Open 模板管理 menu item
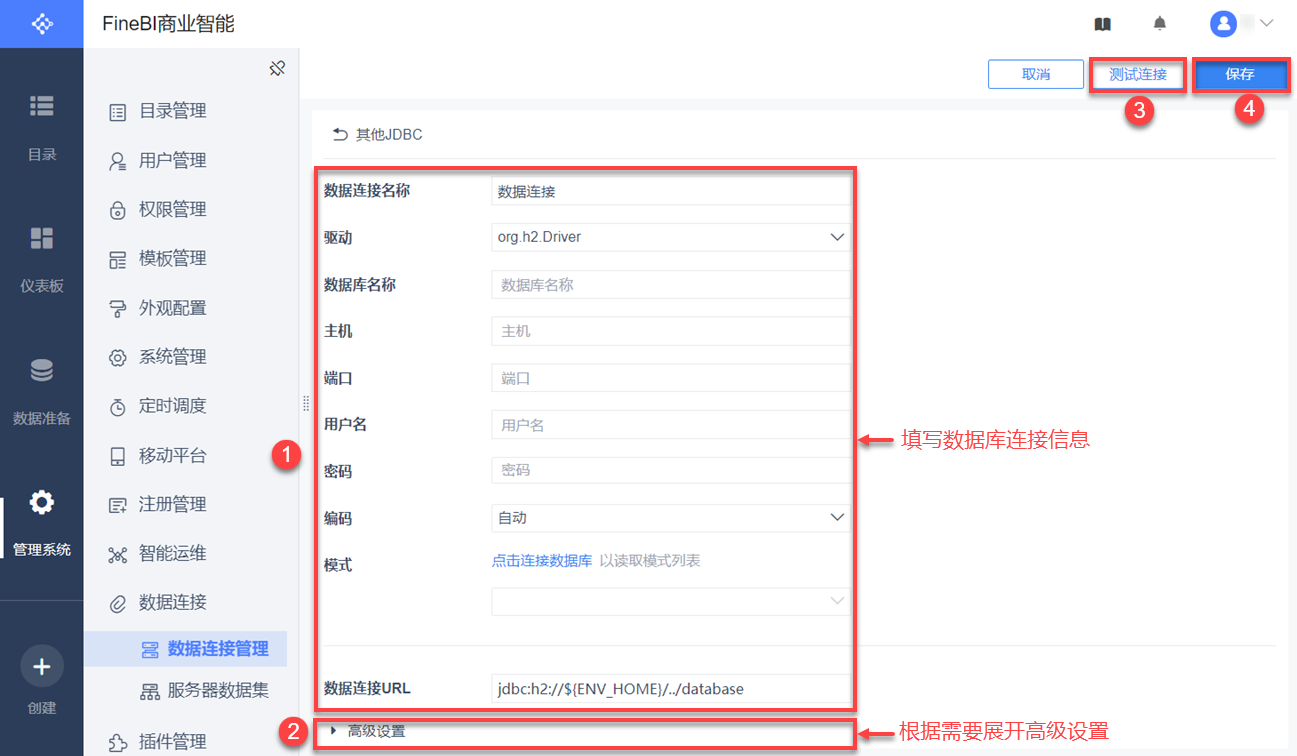Viewport: 1297px width, 756px height. coord(173,258)
